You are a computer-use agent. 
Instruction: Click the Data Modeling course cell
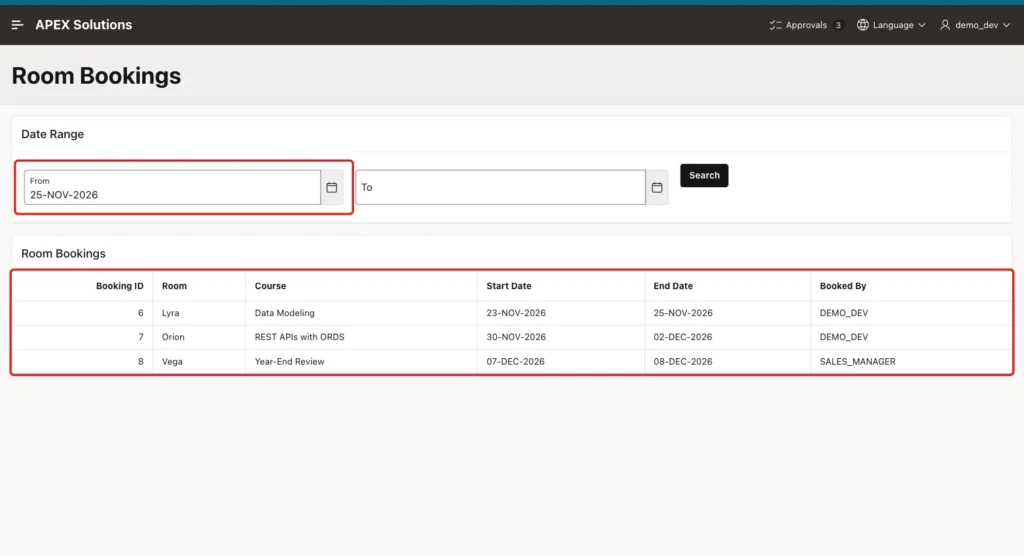[x=285, y=313]
